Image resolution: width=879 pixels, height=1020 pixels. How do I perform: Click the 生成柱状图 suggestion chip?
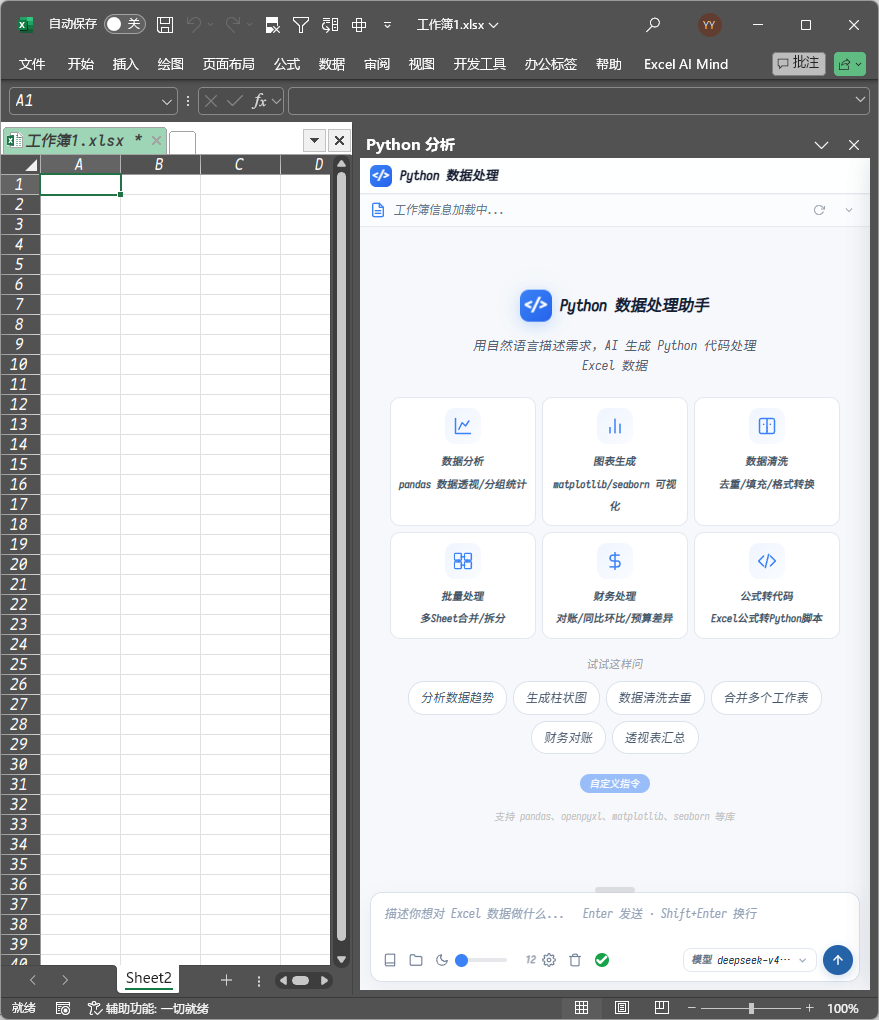556,698
